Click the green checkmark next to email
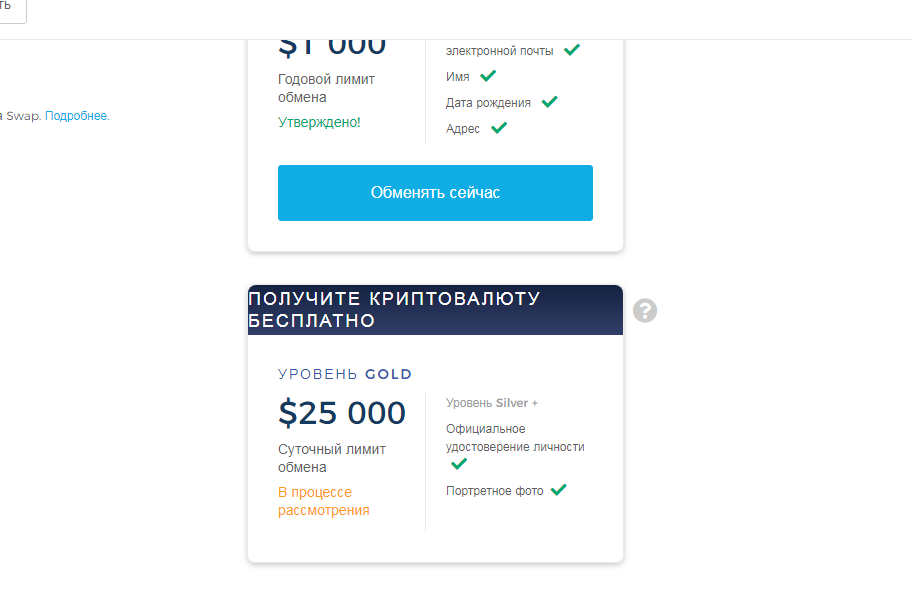The width and height of the screenshot is (913, 610). 572,49
